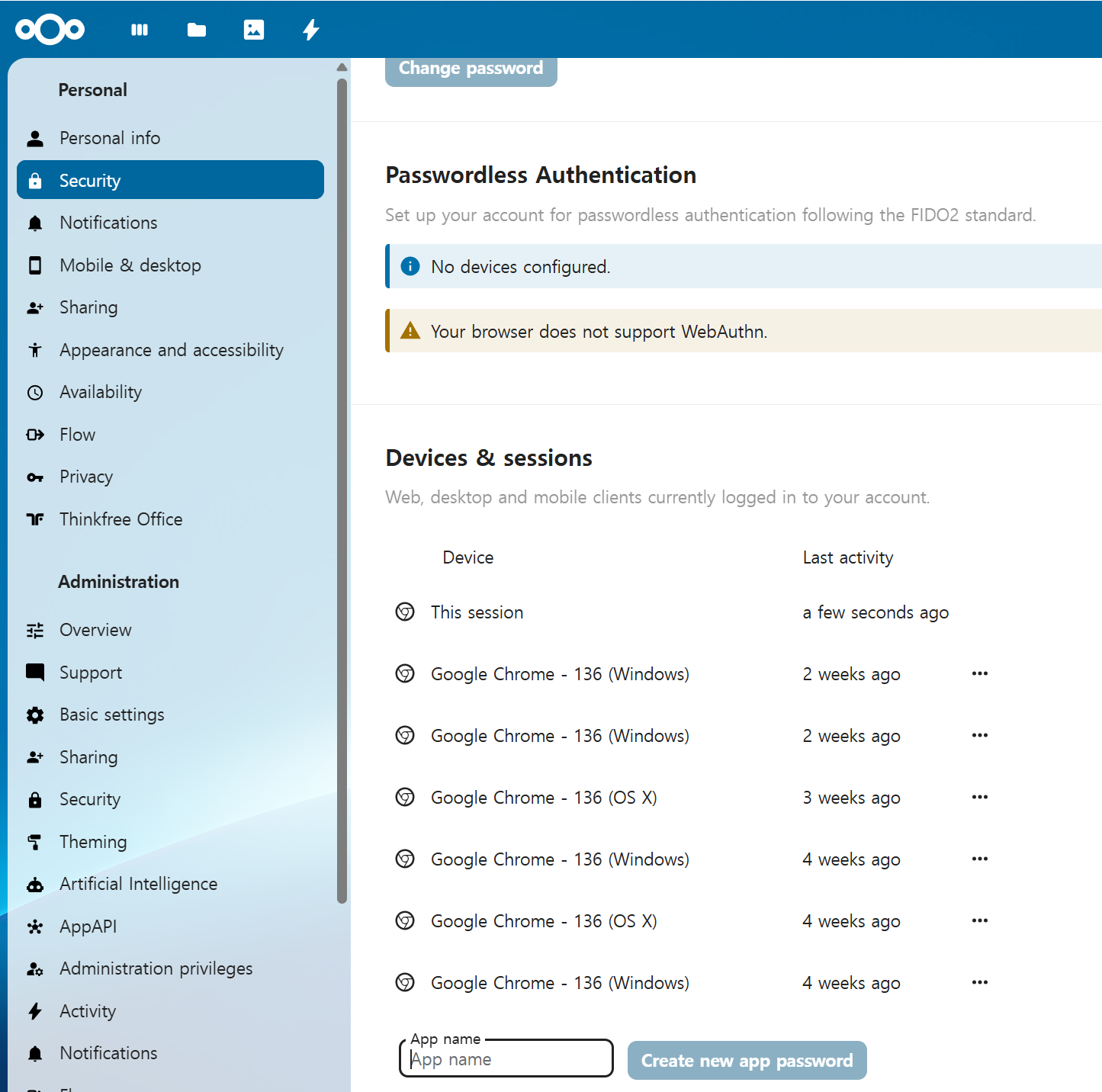
Task: Click the Device column header
Action: [468, 557]
